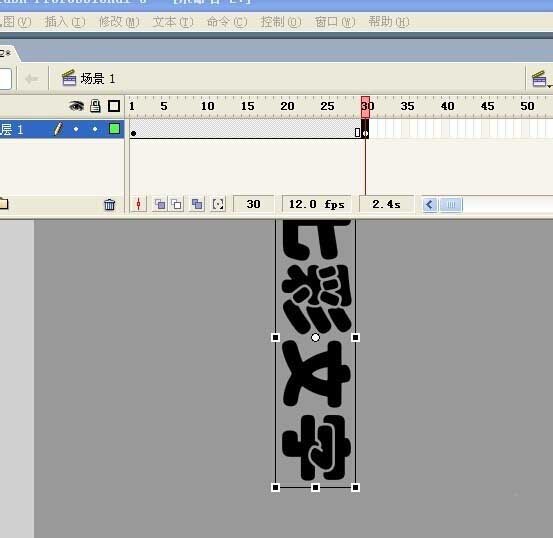Click frame 50 on the timeline ruler
The width and height of the screenshot is (553, 538).
527,106
